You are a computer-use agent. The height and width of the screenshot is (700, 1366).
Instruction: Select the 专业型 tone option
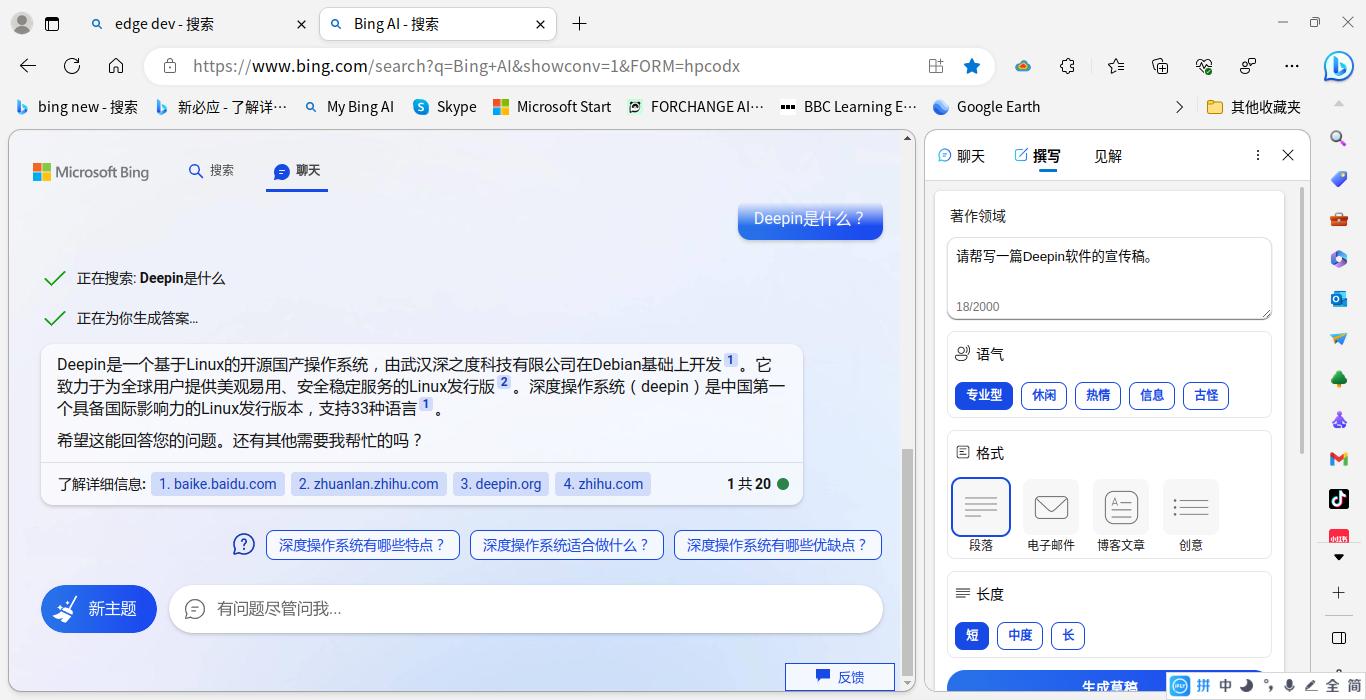tap(984, 395)
